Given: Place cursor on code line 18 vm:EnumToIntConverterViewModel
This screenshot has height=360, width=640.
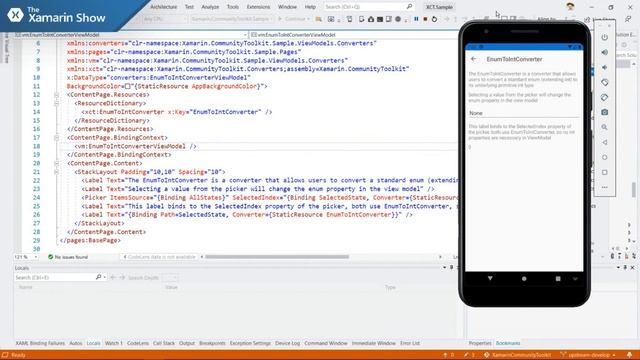Looking at the screenshot, I should point(136,146).
